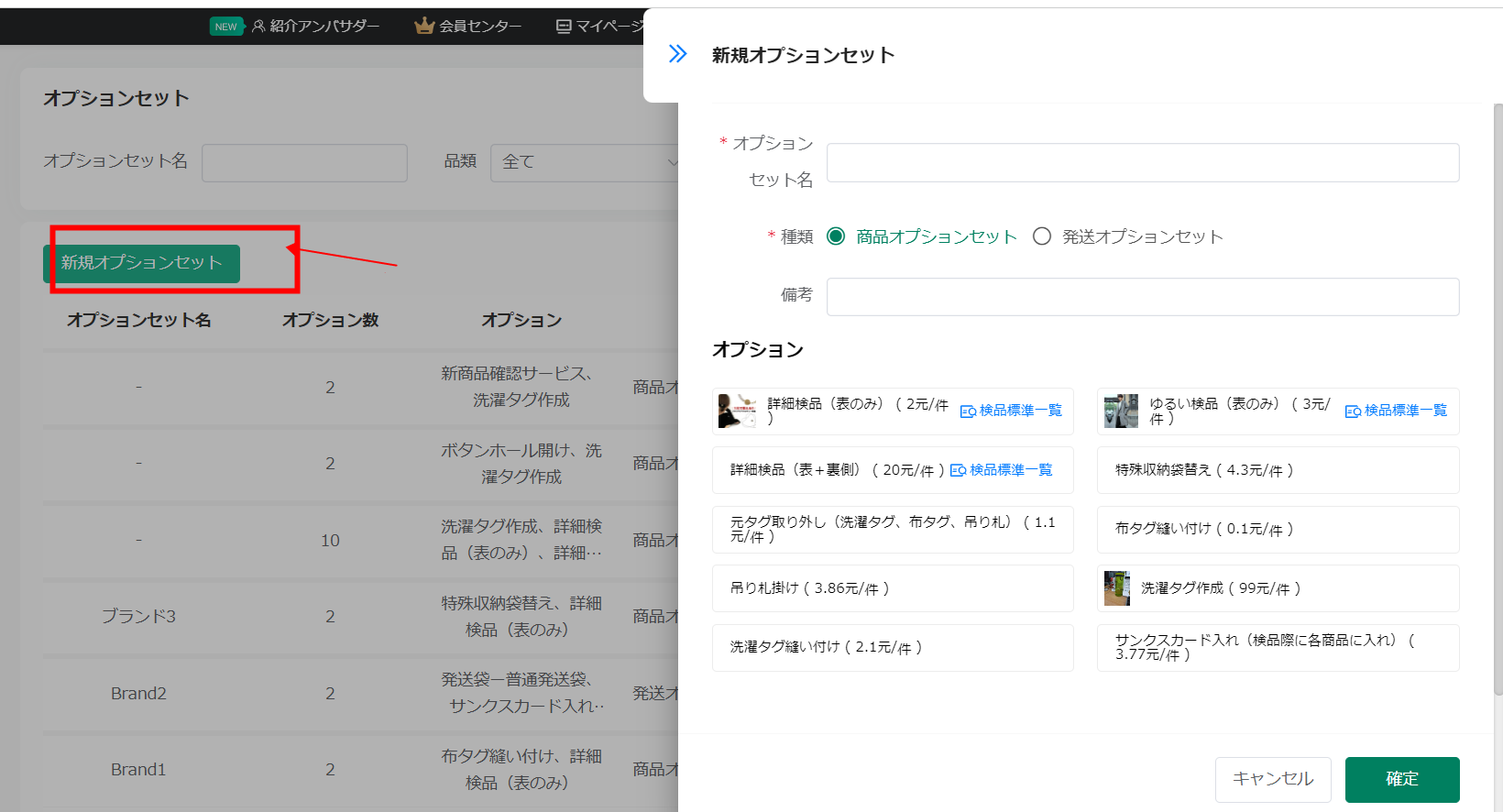Click cell 発送袋—普通発送袋、サンクスカード入れ

(521, 693)
